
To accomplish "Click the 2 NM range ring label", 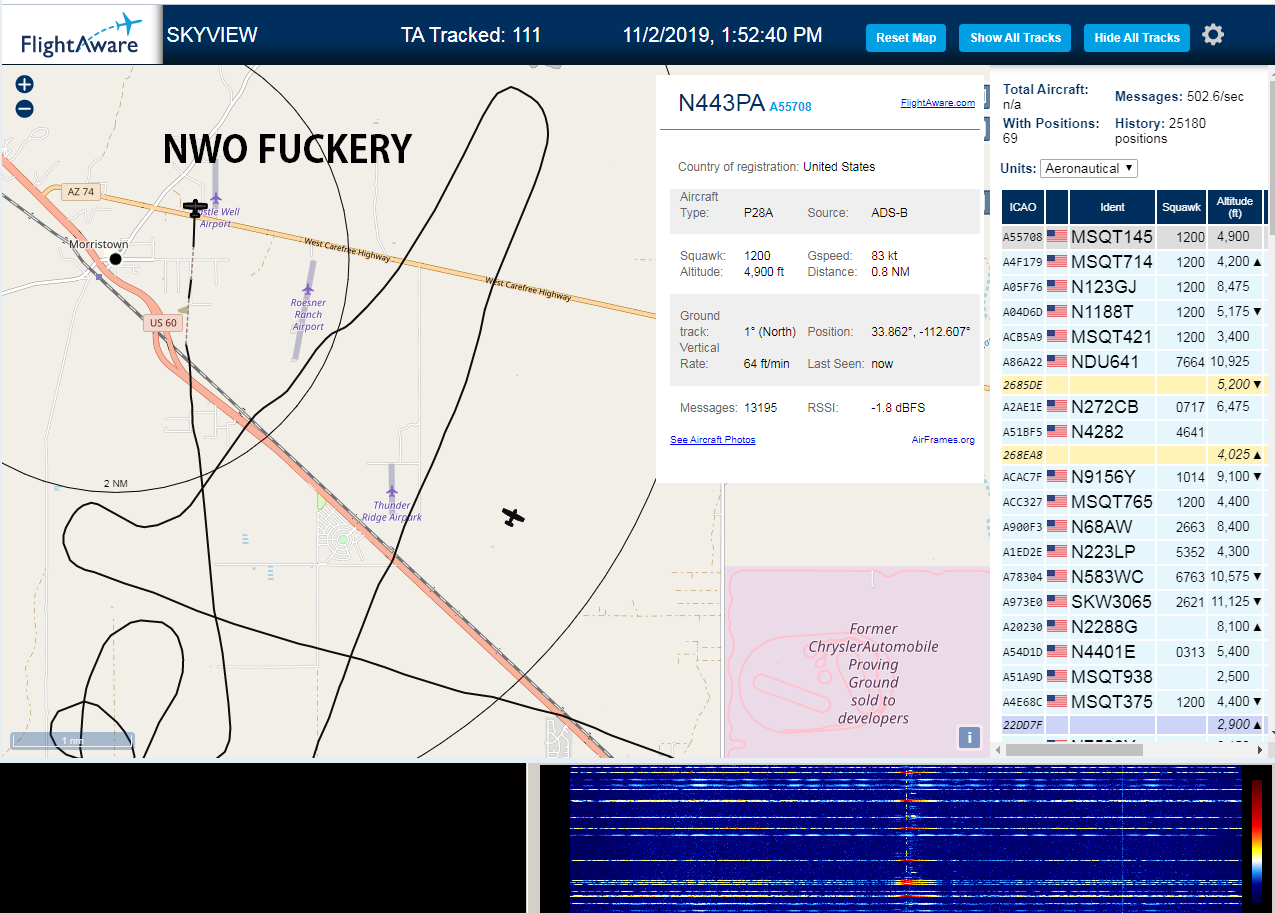I will coord(116,484).
